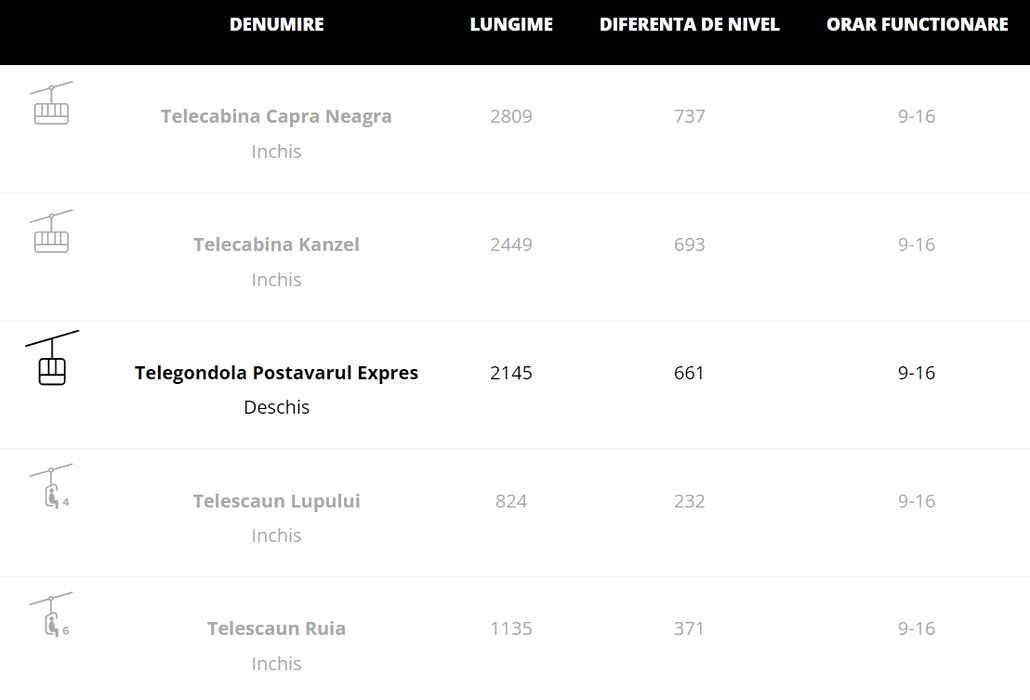Click the length value 1135 for Ruia
Screen dimensions: 1030x700
point(511,628)
